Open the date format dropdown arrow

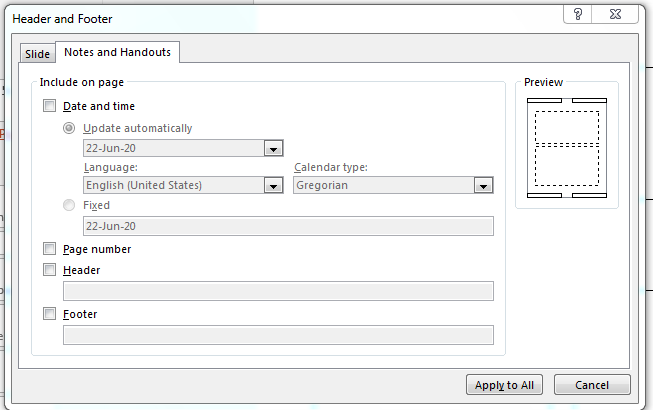point(274,148)
